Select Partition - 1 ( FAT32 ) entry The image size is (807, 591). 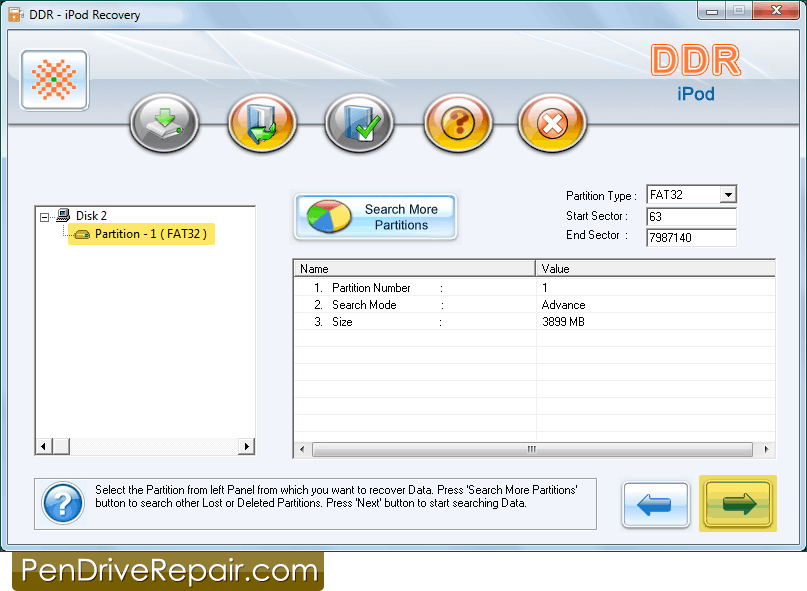click(x=151, y=234)
